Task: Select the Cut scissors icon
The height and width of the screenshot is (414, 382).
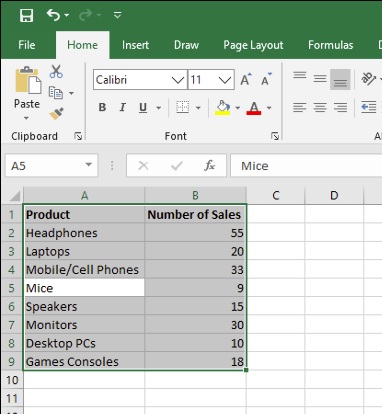Action: [x=56, y=71]
